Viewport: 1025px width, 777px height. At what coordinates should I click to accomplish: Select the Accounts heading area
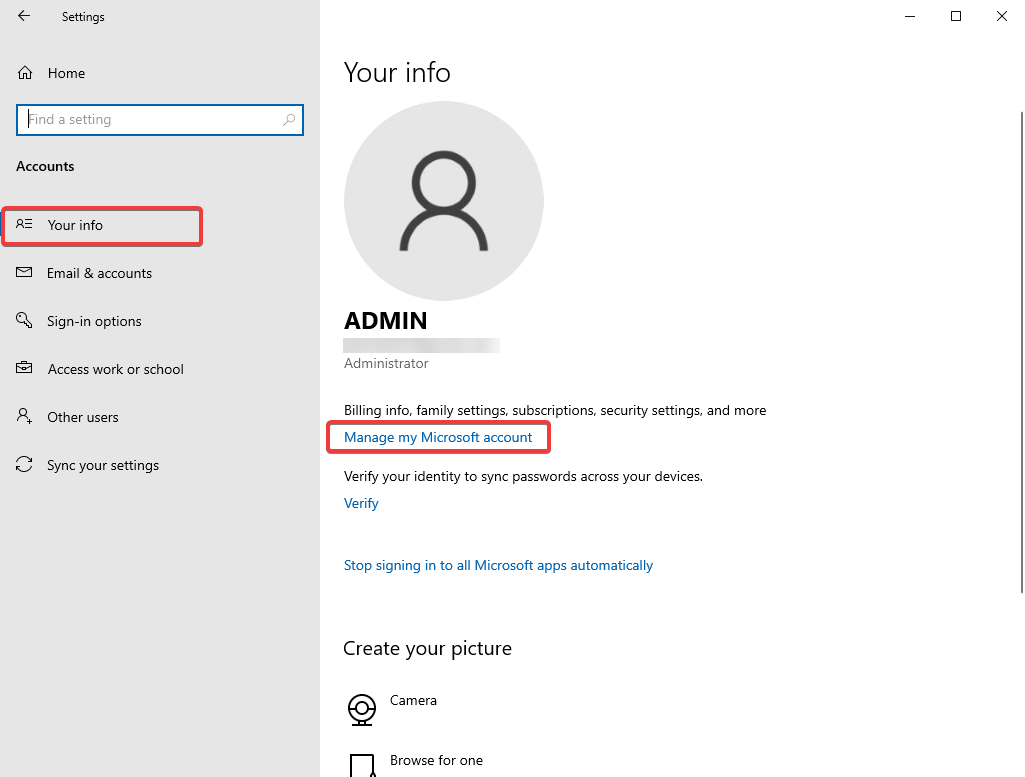[x=45, y=166]
